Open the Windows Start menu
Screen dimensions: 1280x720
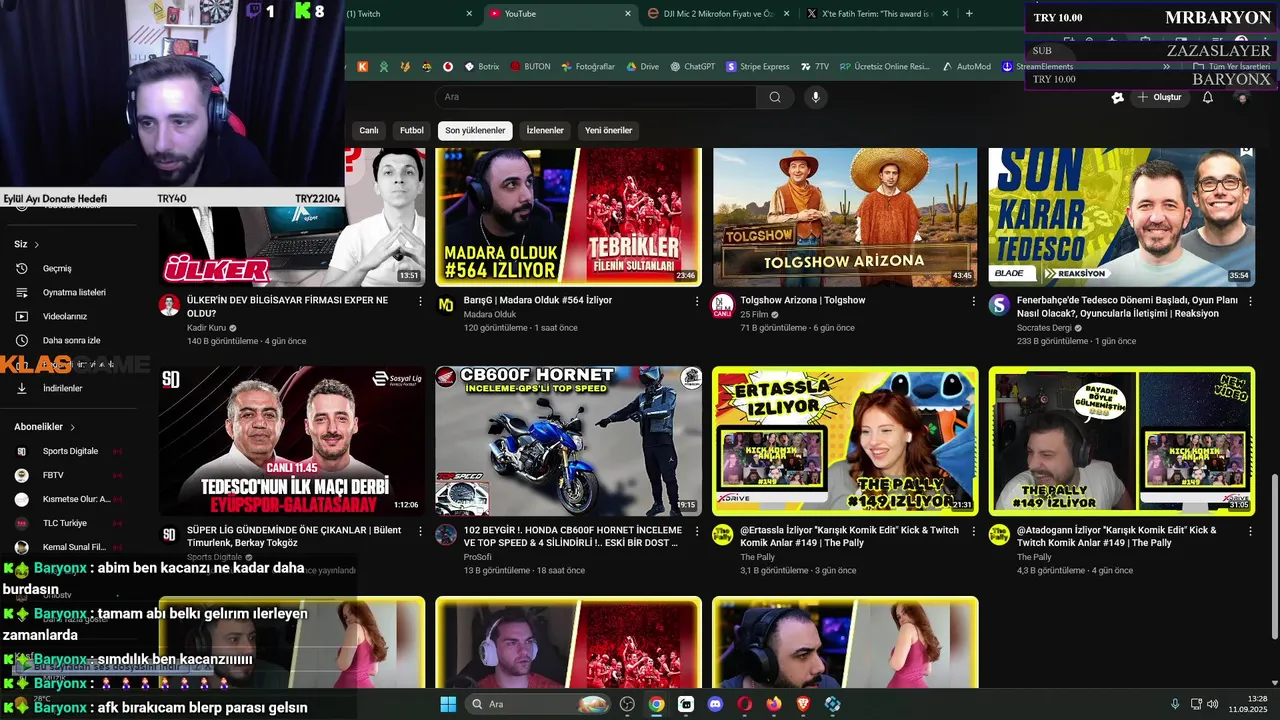click(448, 704)
